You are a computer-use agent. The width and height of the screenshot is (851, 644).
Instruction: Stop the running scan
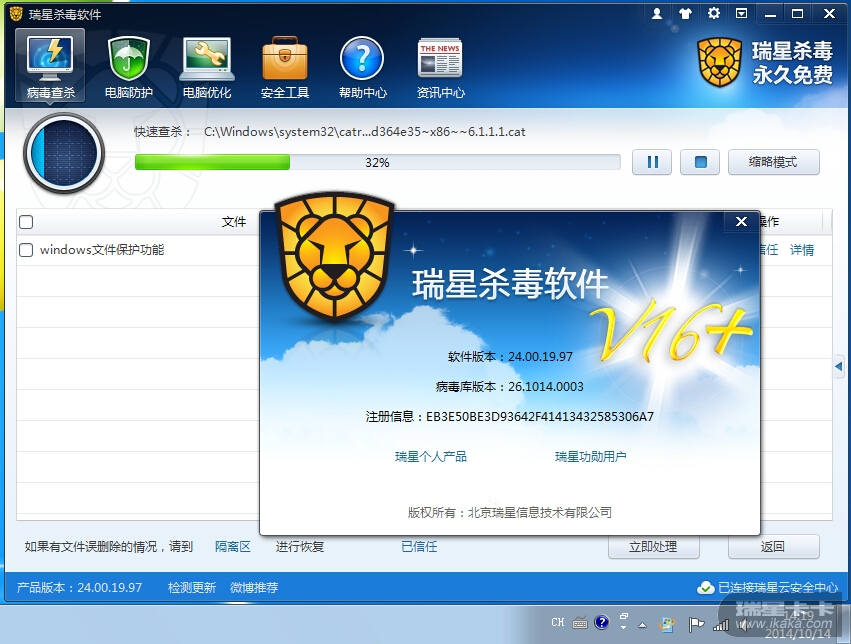[x=700, y=162]
